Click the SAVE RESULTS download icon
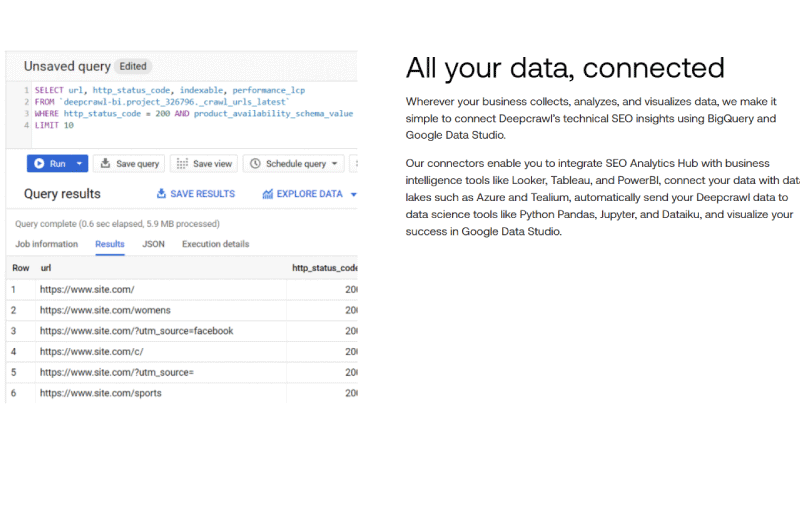Image resolution: width=800 pixels, height=530 pixels. 161,193
